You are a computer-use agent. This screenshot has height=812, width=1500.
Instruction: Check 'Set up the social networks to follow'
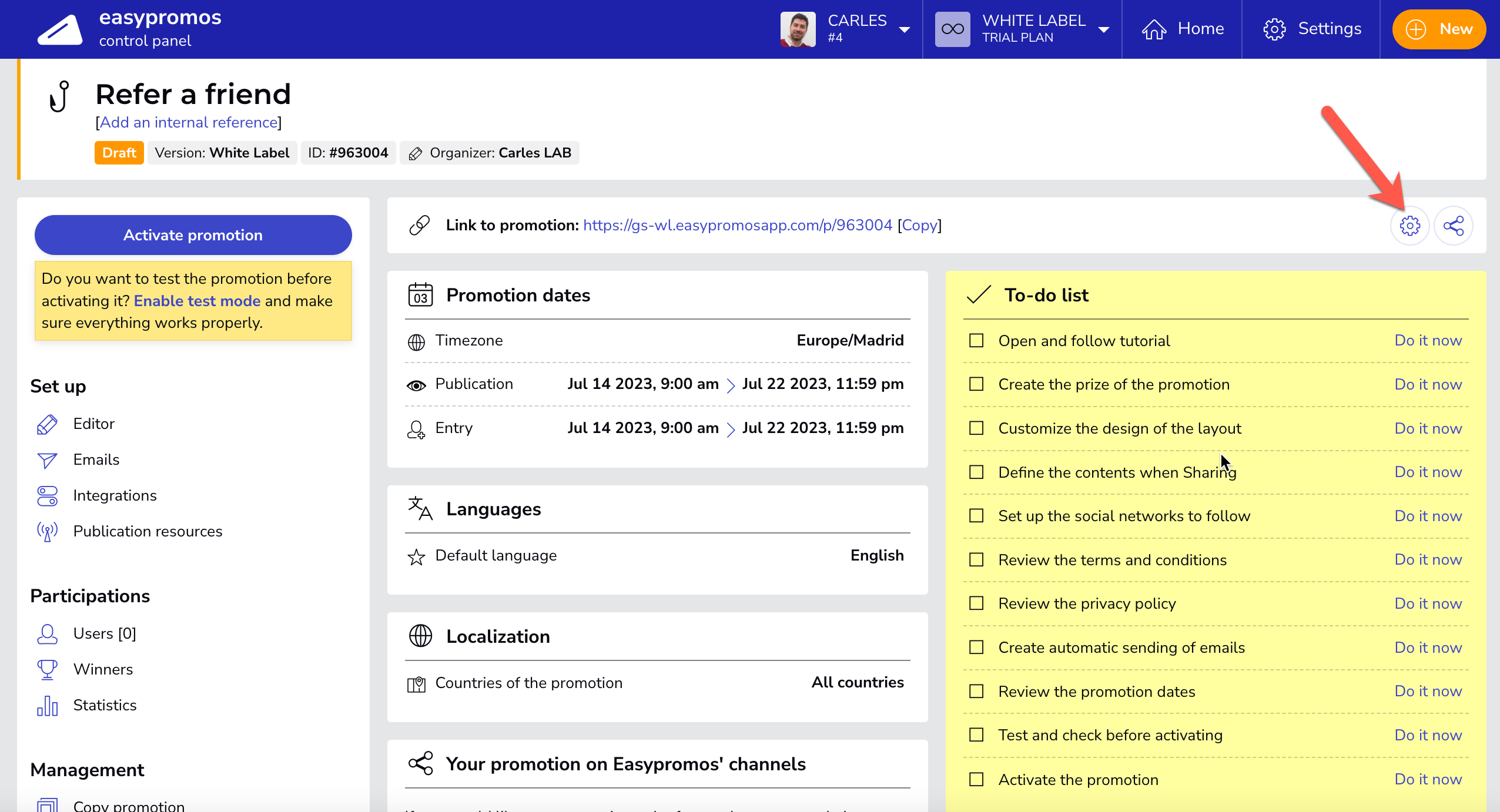pyautogui.click(x=976, y=516)
